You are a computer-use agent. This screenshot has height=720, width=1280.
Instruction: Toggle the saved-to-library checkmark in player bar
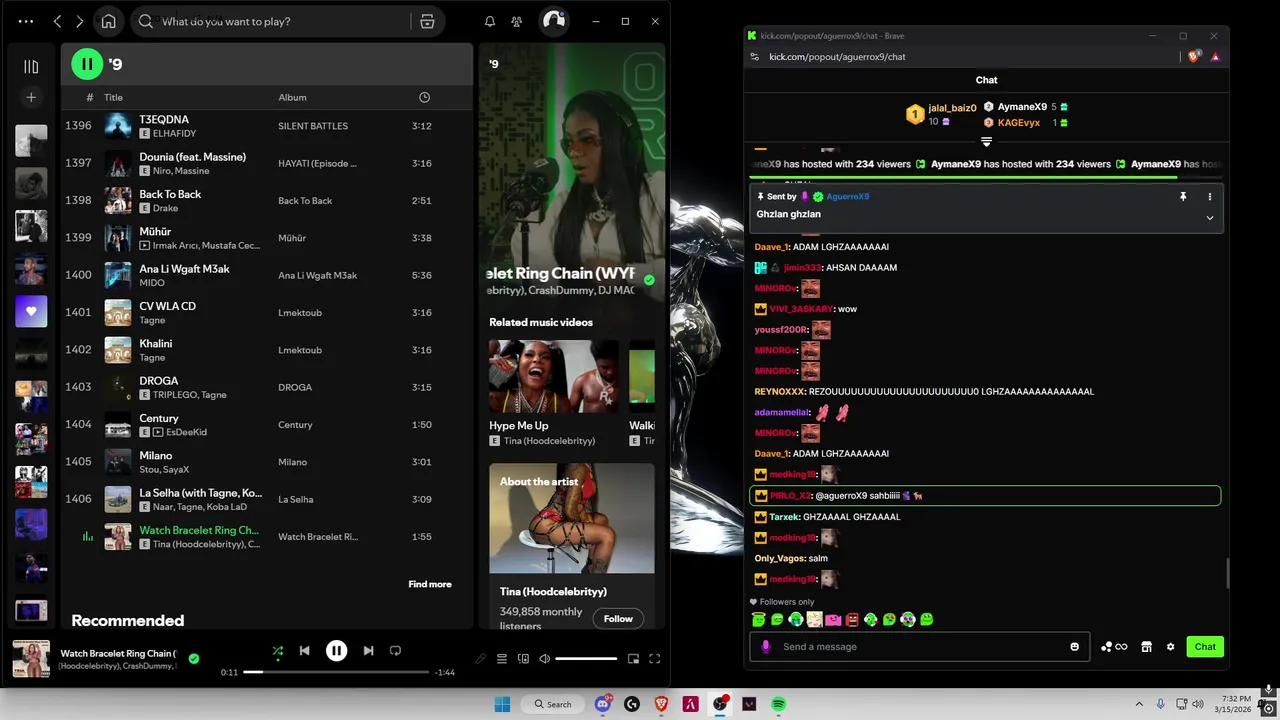coord(194,658)
